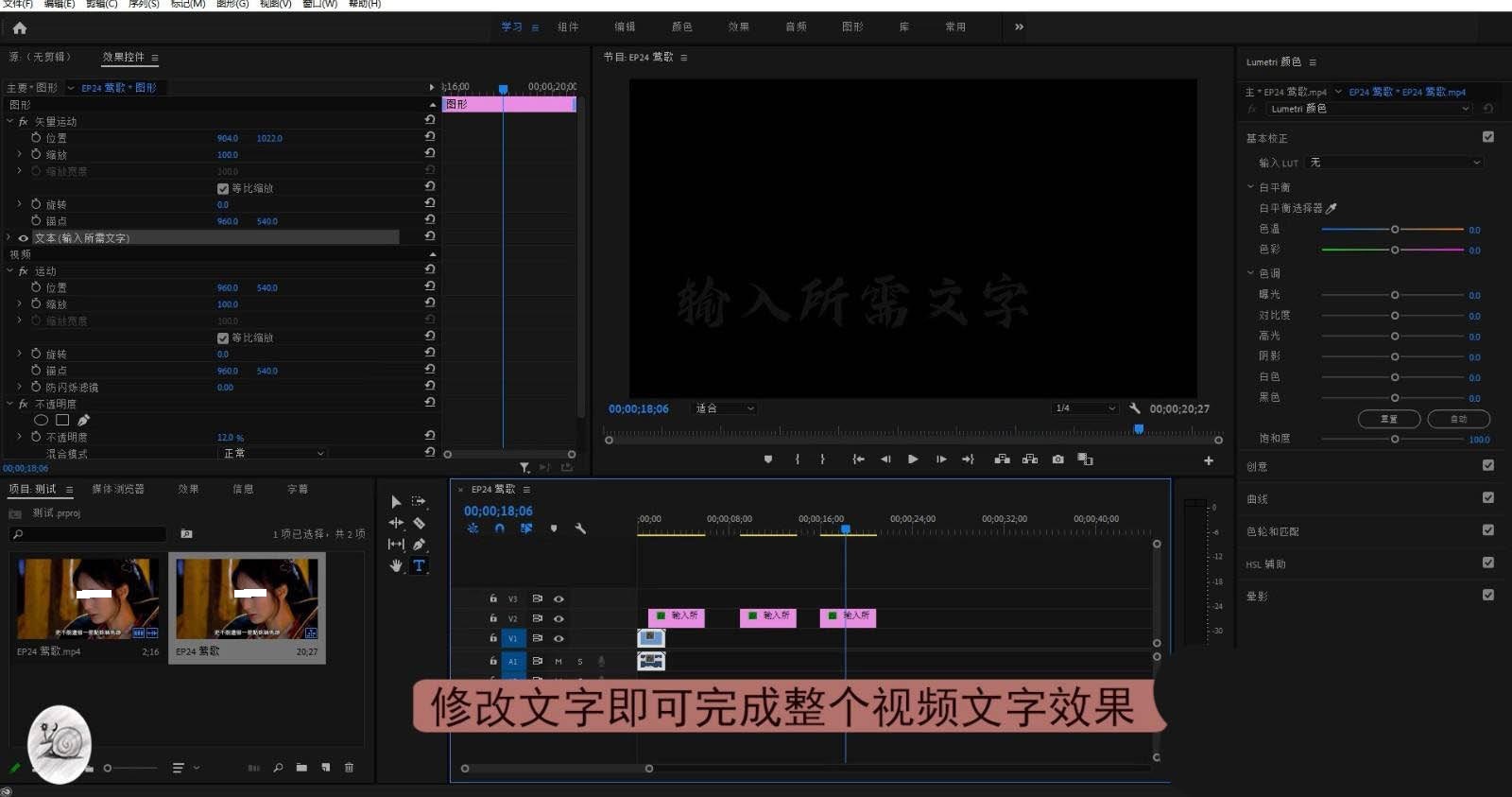Toggle V3 track visibility eye
This screenshot has height=797, width=1512.
point(558,598)
